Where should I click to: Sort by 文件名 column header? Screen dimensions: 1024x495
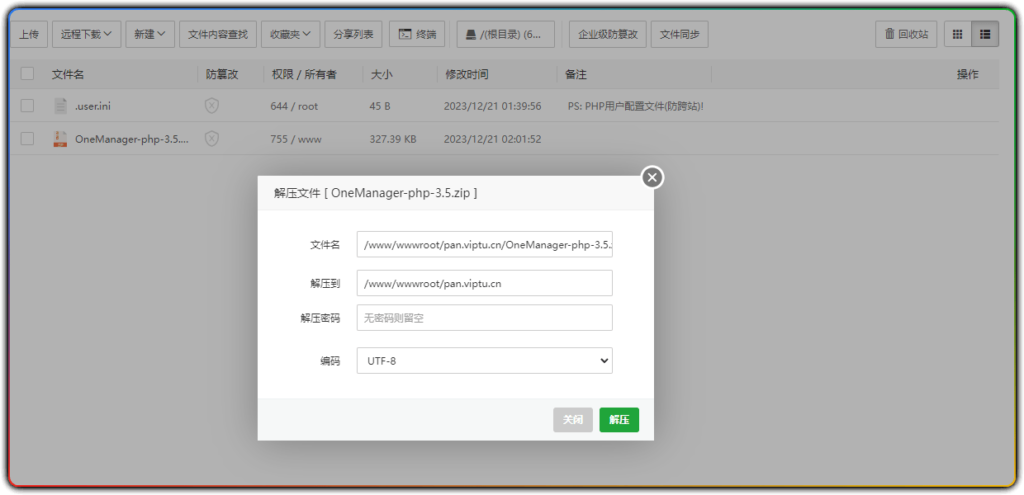(x=68, y=74)
